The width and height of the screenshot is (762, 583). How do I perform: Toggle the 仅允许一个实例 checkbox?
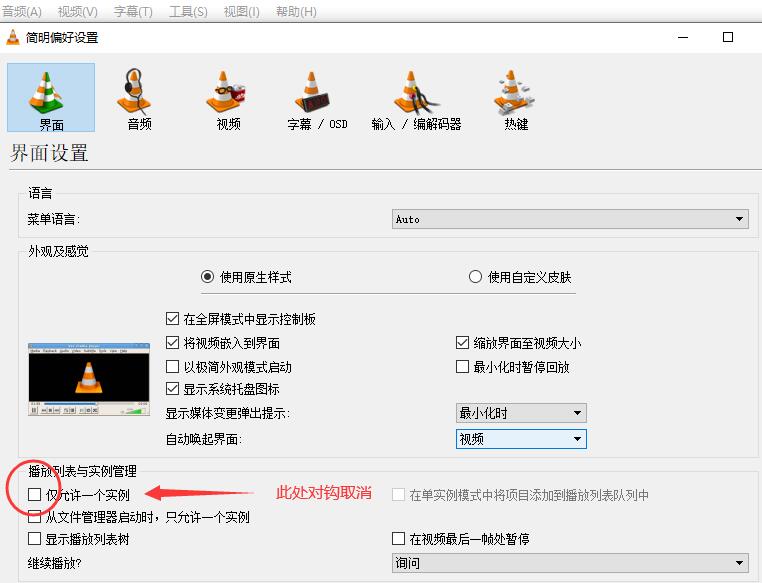point(35,495)
